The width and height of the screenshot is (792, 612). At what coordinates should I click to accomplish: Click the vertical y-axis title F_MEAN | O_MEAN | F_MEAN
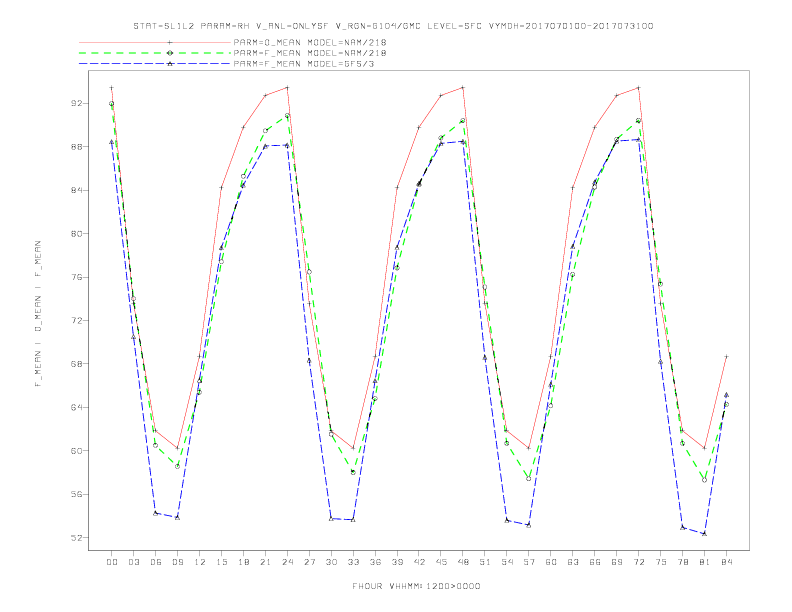38,314
